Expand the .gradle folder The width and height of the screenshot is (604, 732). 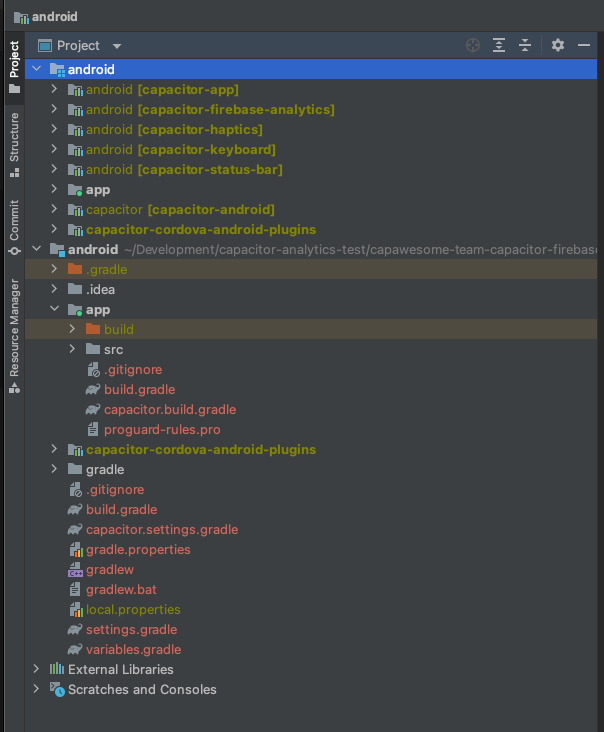click(x=54, y=269)
